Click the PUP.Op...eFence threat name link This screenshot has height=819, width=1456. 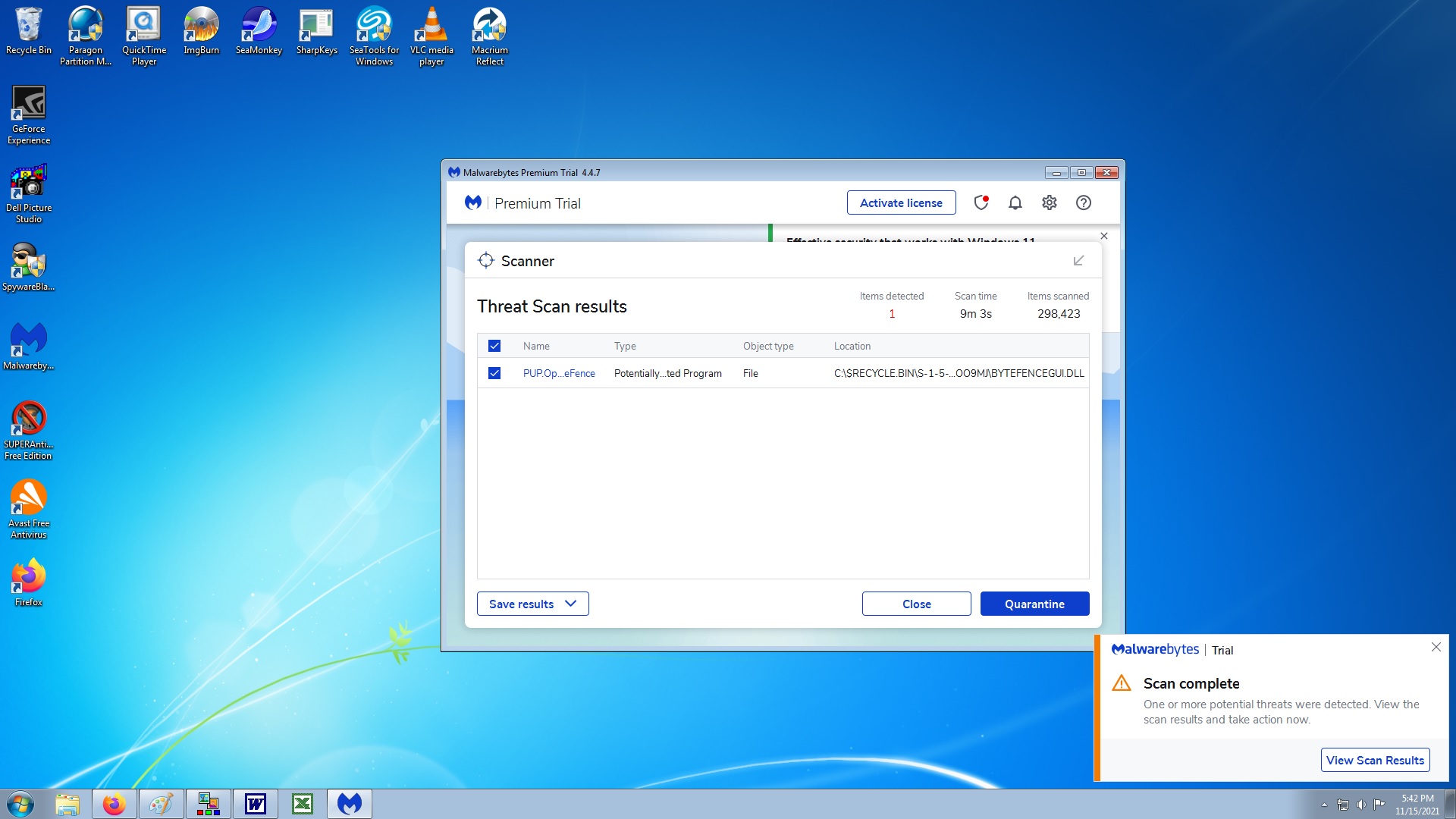click(559, 373)
